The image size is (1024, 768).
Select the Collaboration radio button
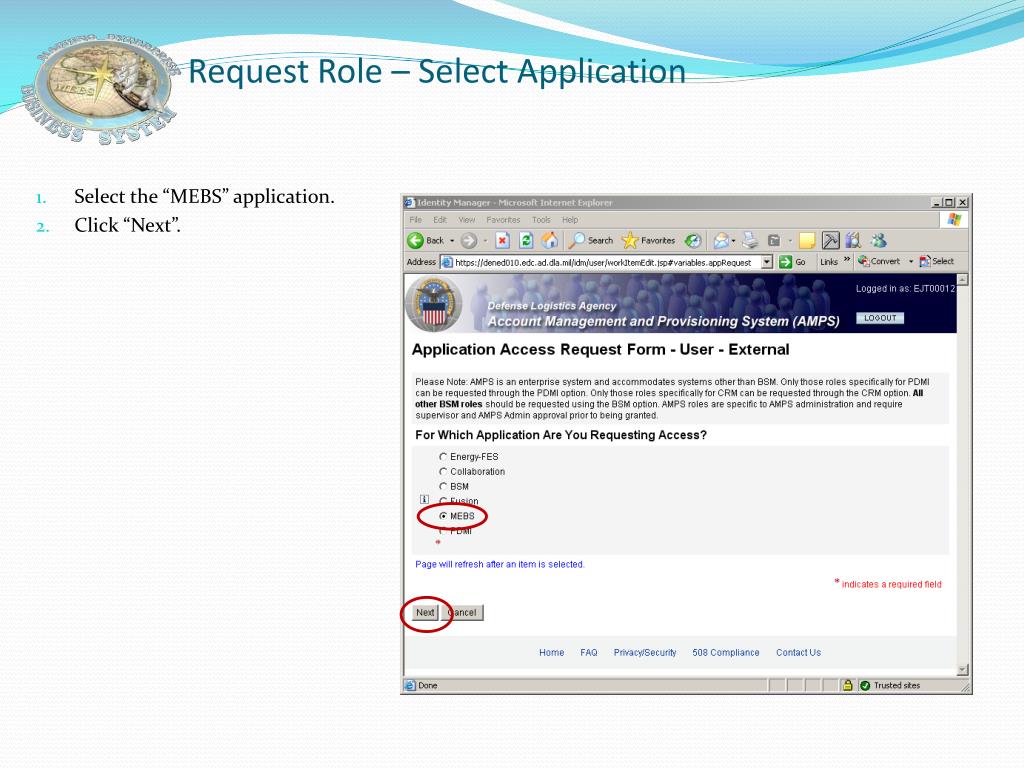[443, 472]
